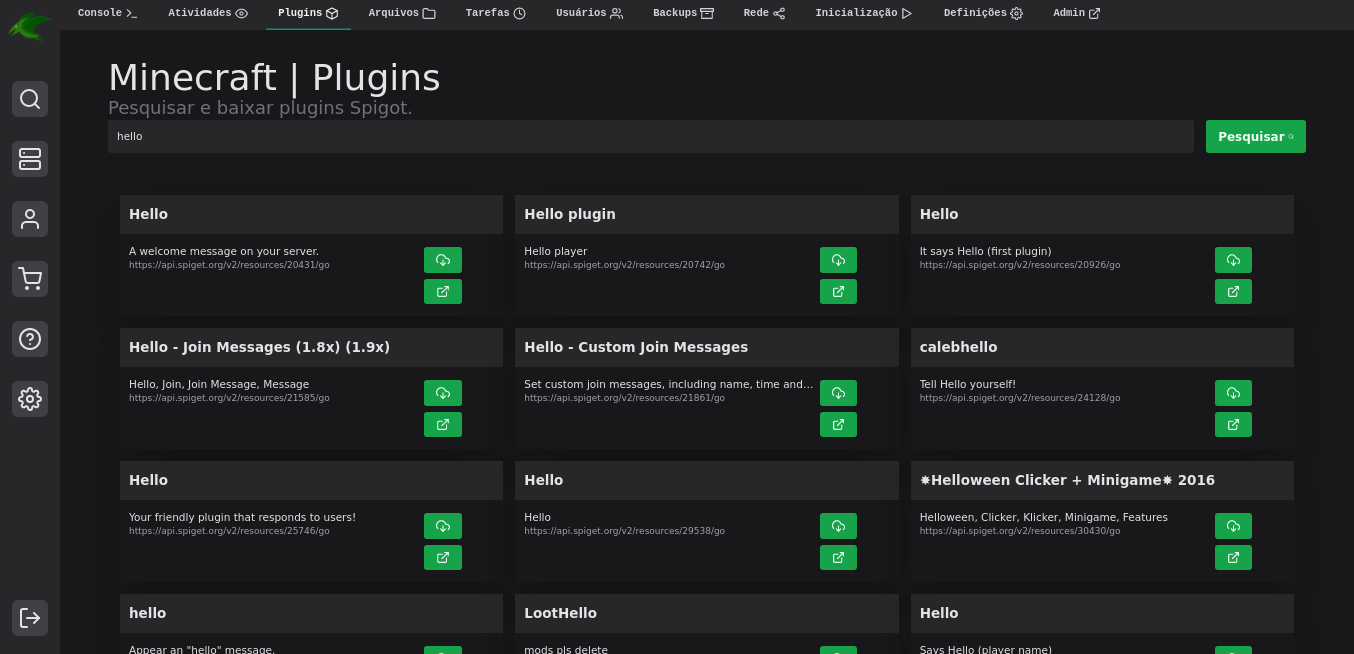
Task: Click URL text ending resources/20431/go
Action: coord(229,265)
